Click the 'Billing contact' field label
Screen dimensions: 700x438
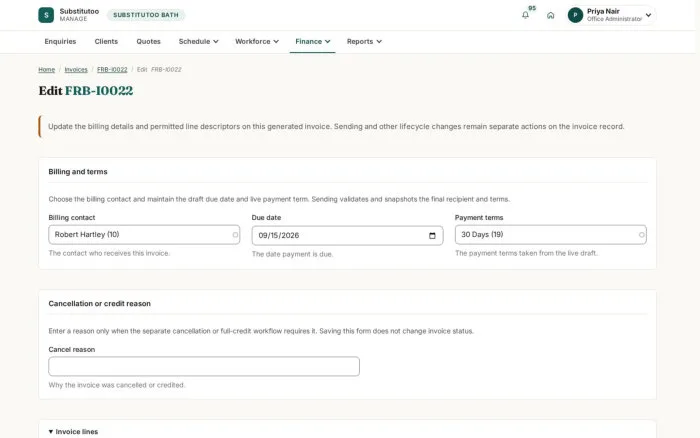[x=71, y=217]
